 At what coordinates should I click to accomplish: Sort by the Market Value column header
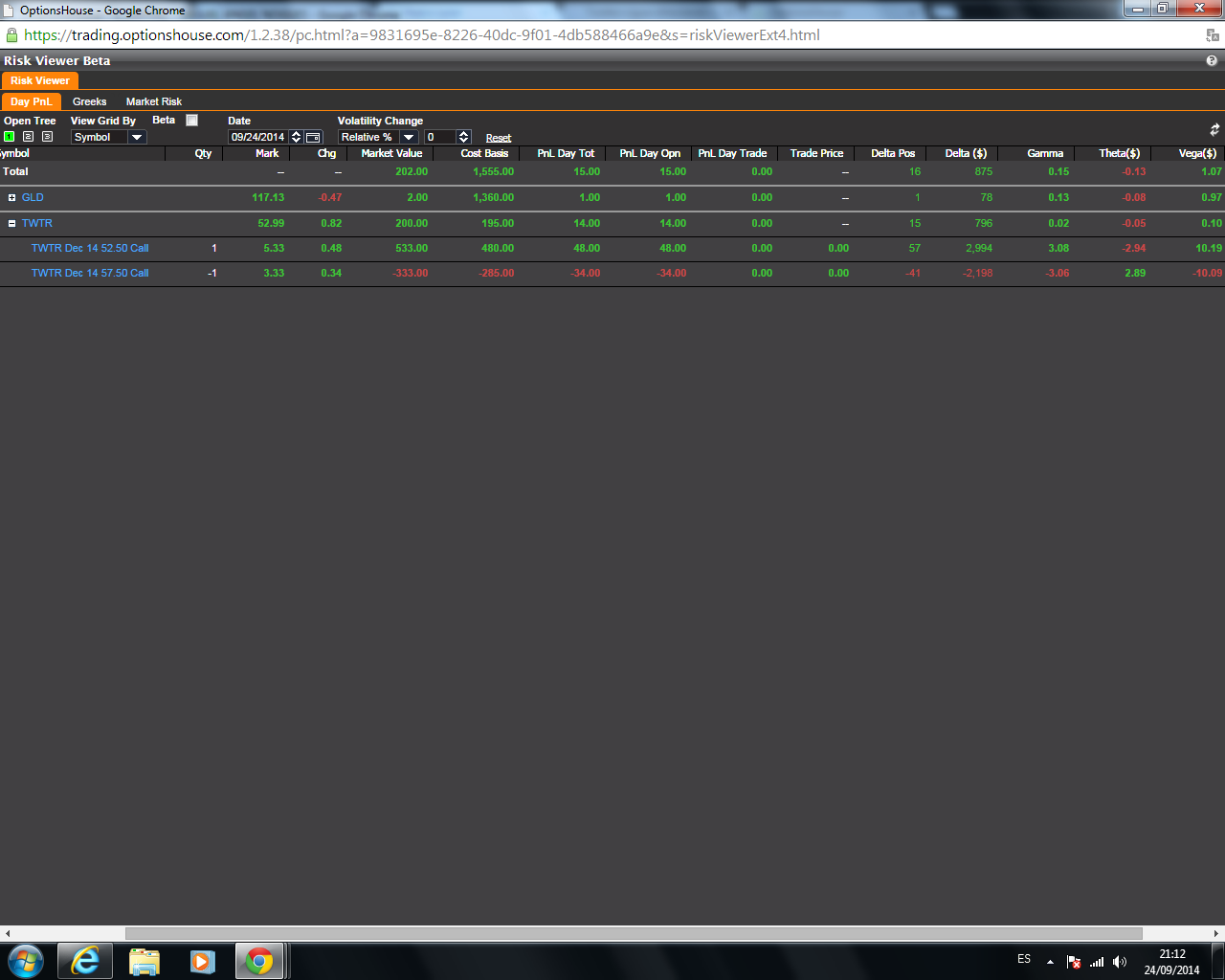[x=391, y=153]
